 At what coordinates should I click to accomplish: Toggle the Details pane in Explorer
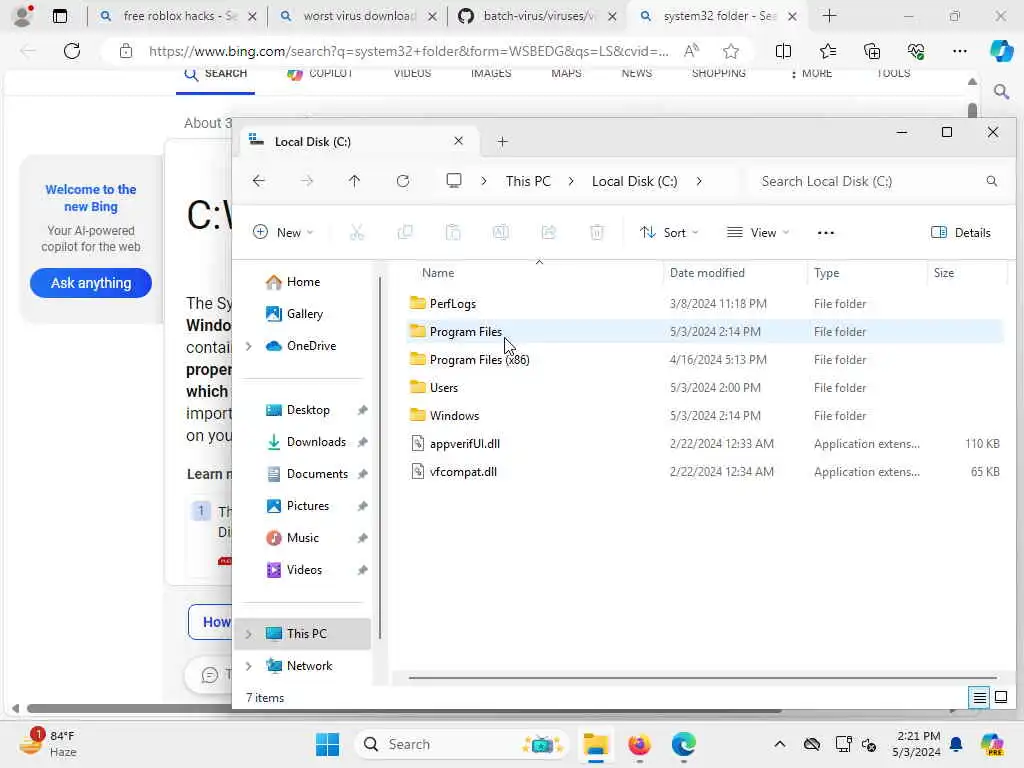961,232
